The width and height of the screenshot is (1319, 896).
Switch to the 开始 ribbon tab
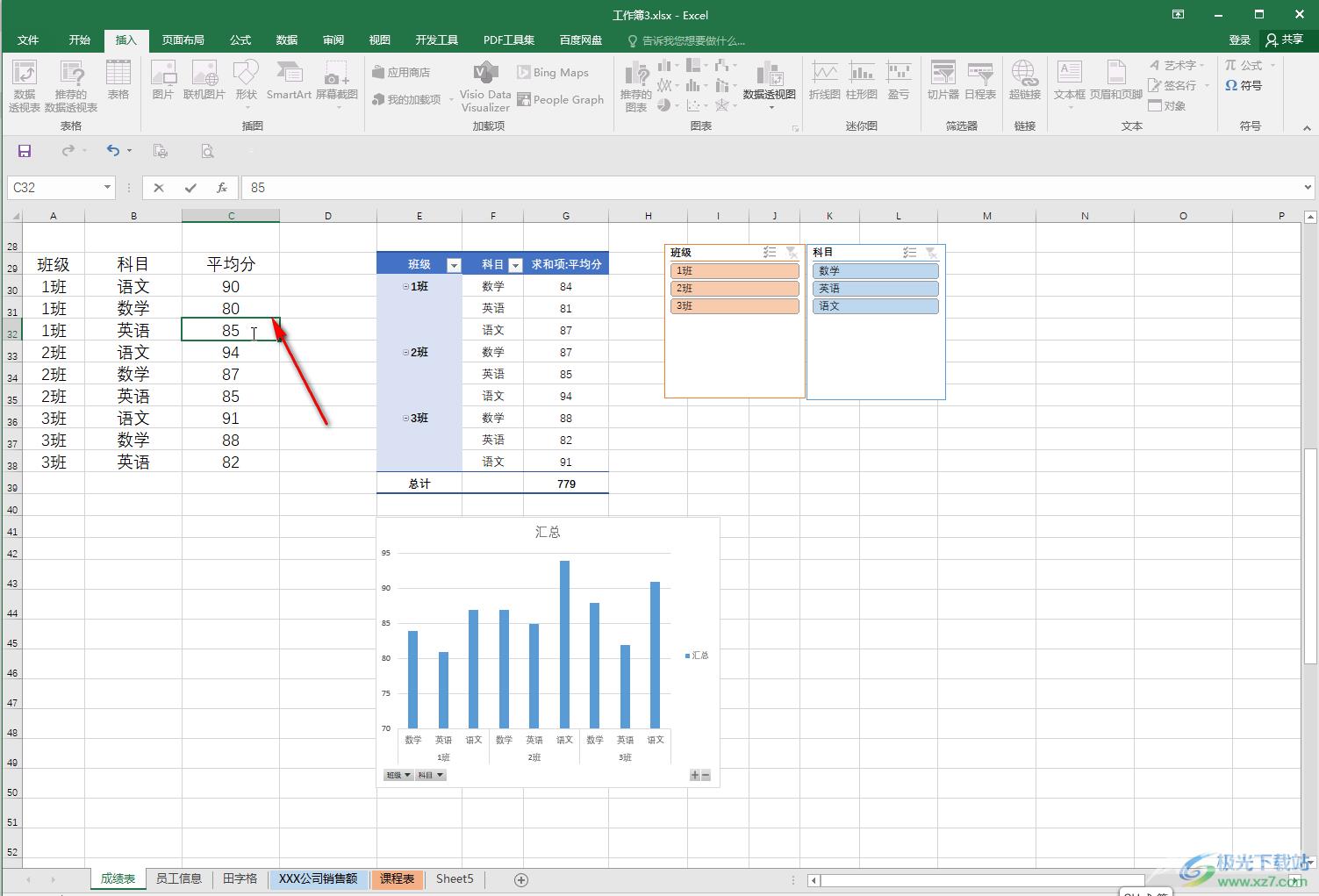tap(80, 40)
